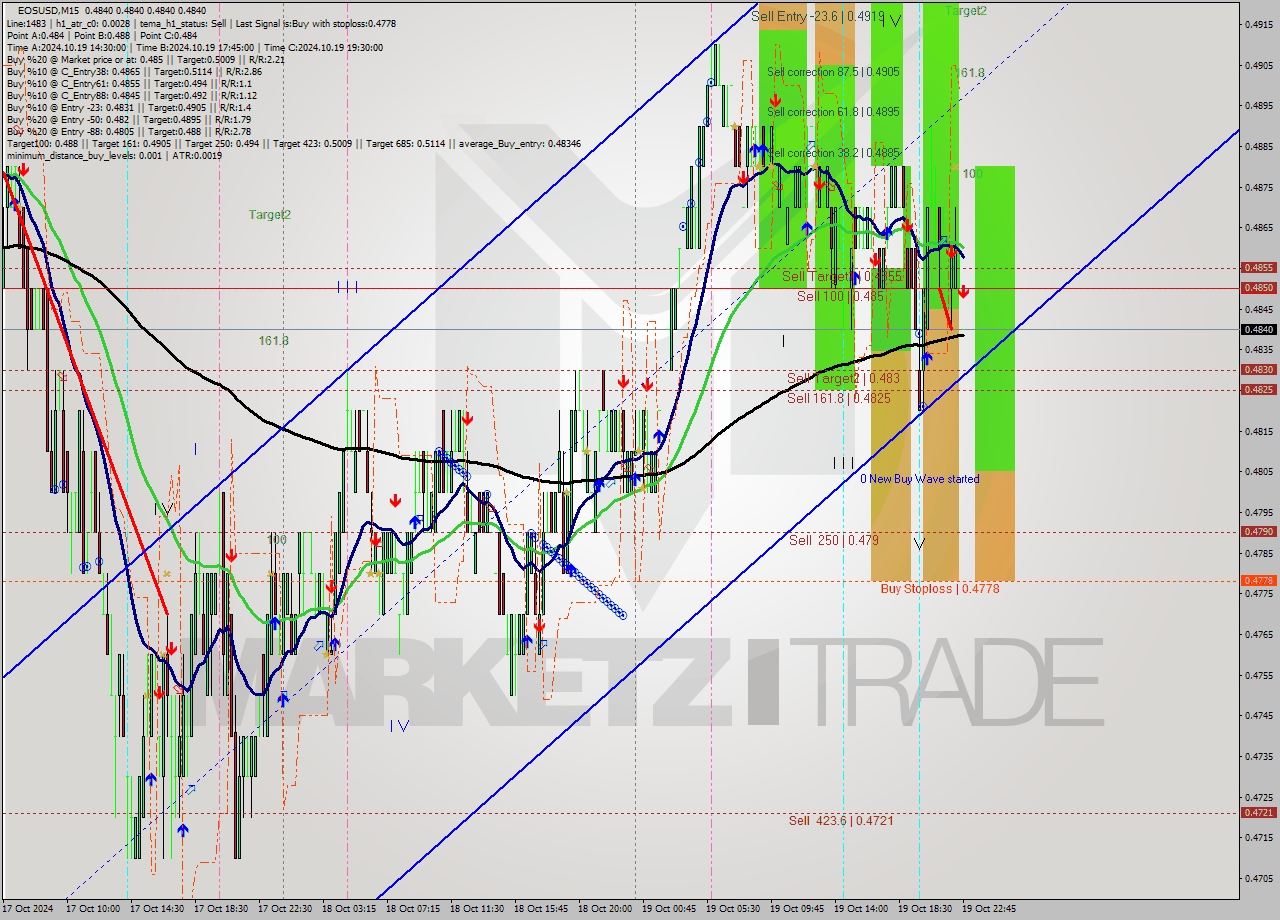Image resolution: width=1280 pixels, height=920 pixels.
Task: Select '19 Oct 22:45' on time axis
Action: [988, 909]
